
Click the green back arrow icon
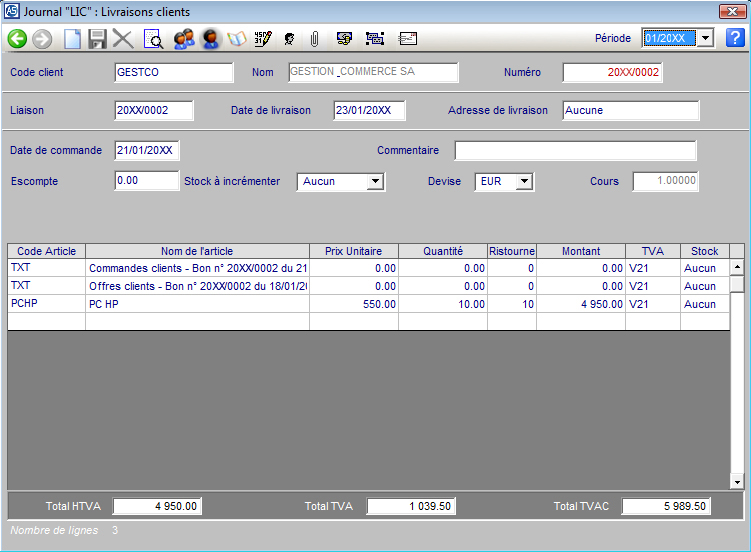pos(17,39)
